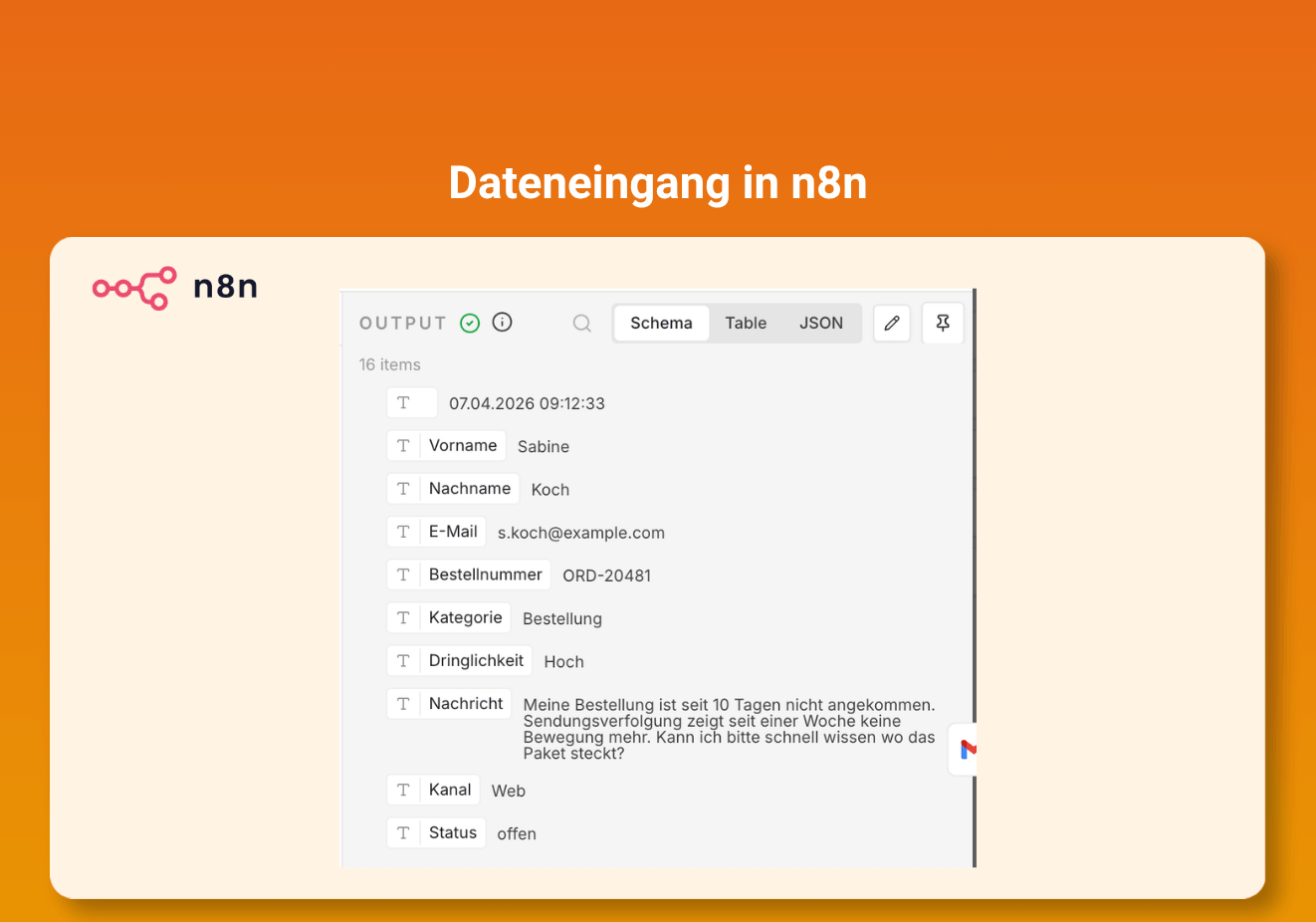This screenshot has height=922, width=1316.
Task: Pin the output data with the pin icon
Action: (x=943, y=323)
